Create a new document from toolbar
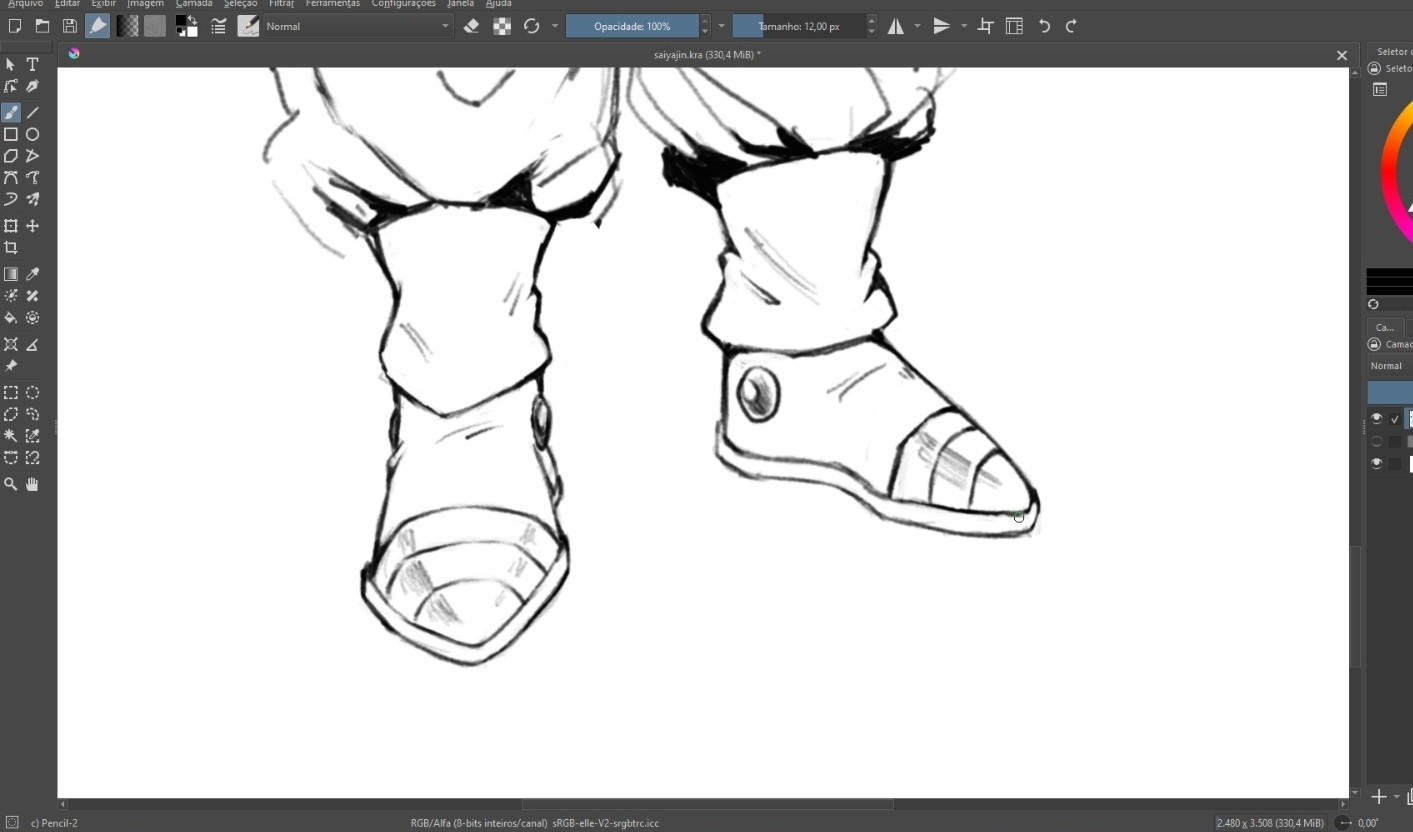Image resolution: width=1413 pixels, height=832 pixels. pos(14,26)
